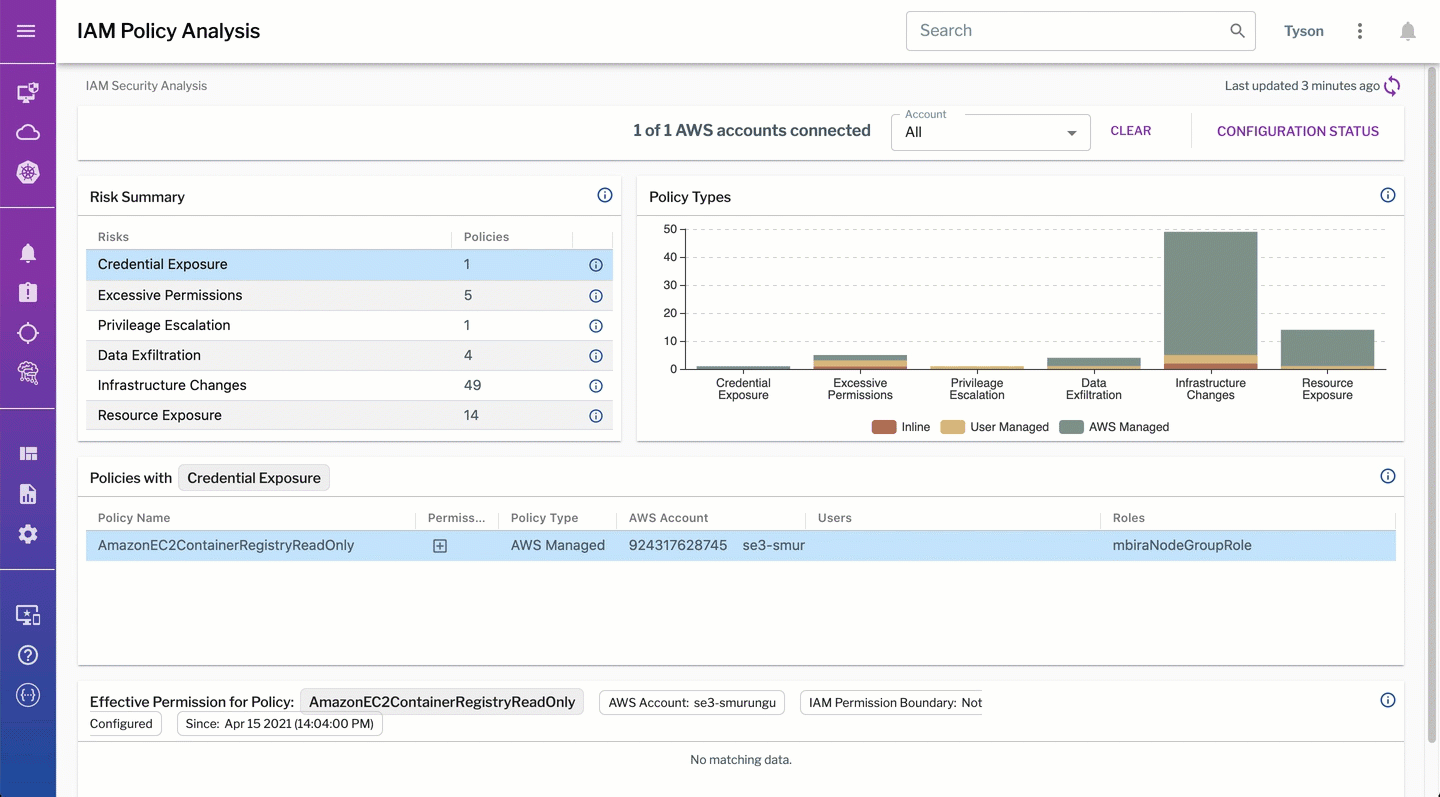Click the Infrastructure Changes chart bar

pyautogui.click(x=1210, y=300)
